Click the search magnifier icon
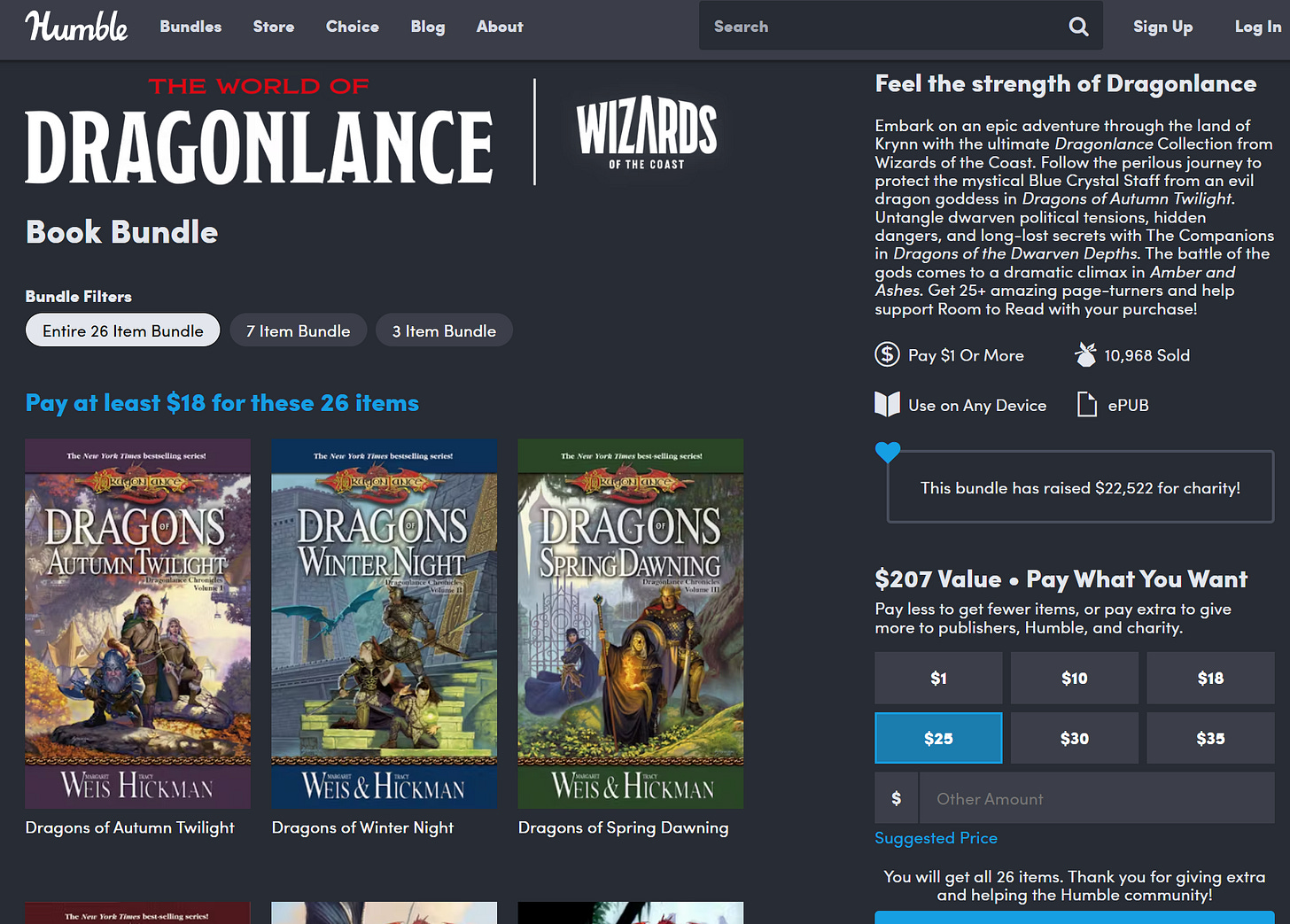 [x=1078, y=27]
